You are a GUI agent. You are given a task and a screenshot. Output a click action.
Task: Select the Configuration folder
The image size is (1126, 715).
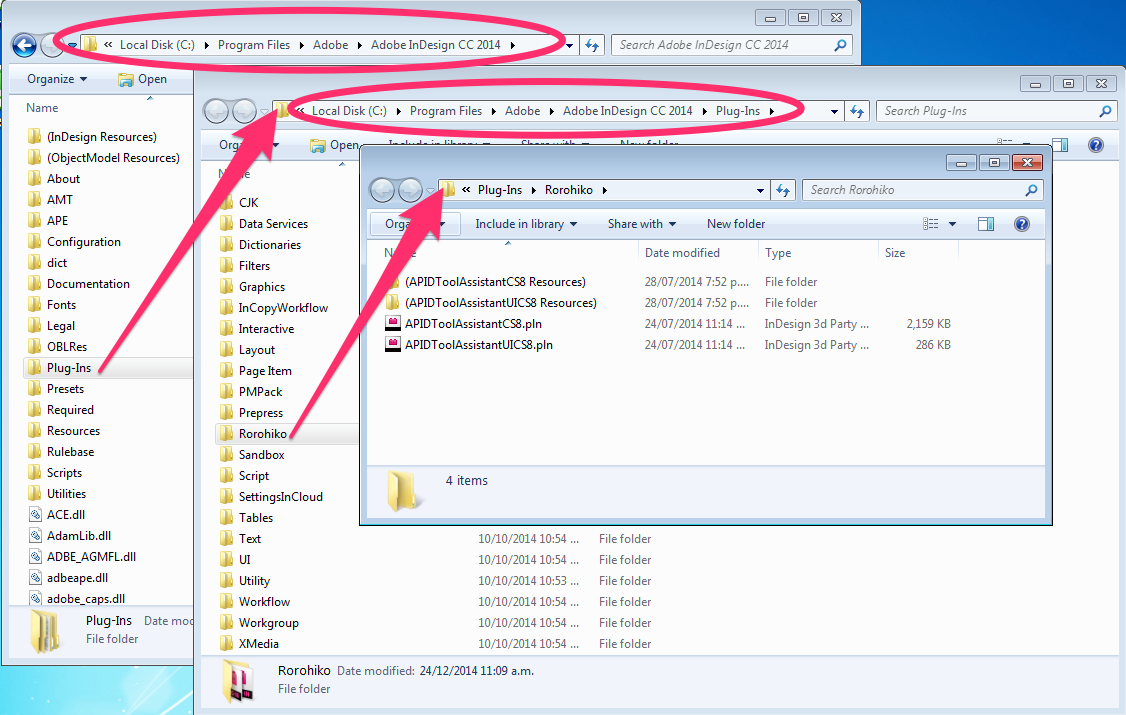point(84,242)
